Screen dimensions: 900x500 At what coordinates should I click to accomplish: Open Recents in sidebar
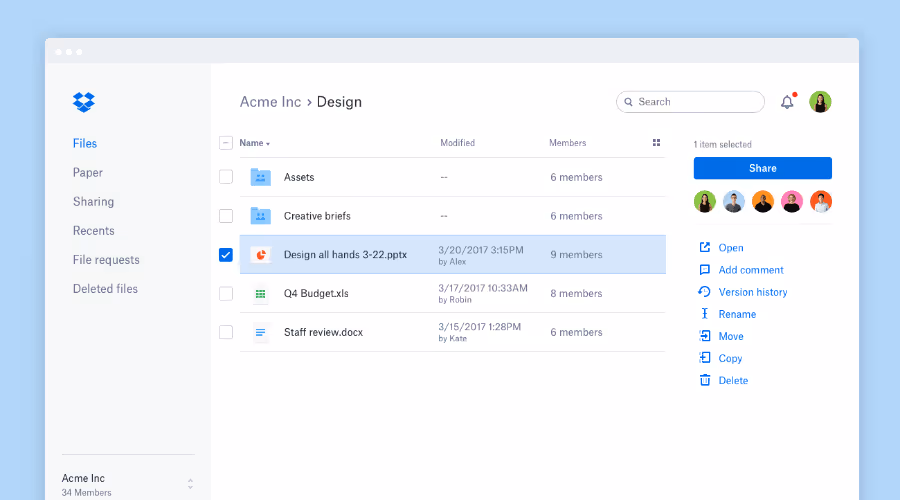94,231
